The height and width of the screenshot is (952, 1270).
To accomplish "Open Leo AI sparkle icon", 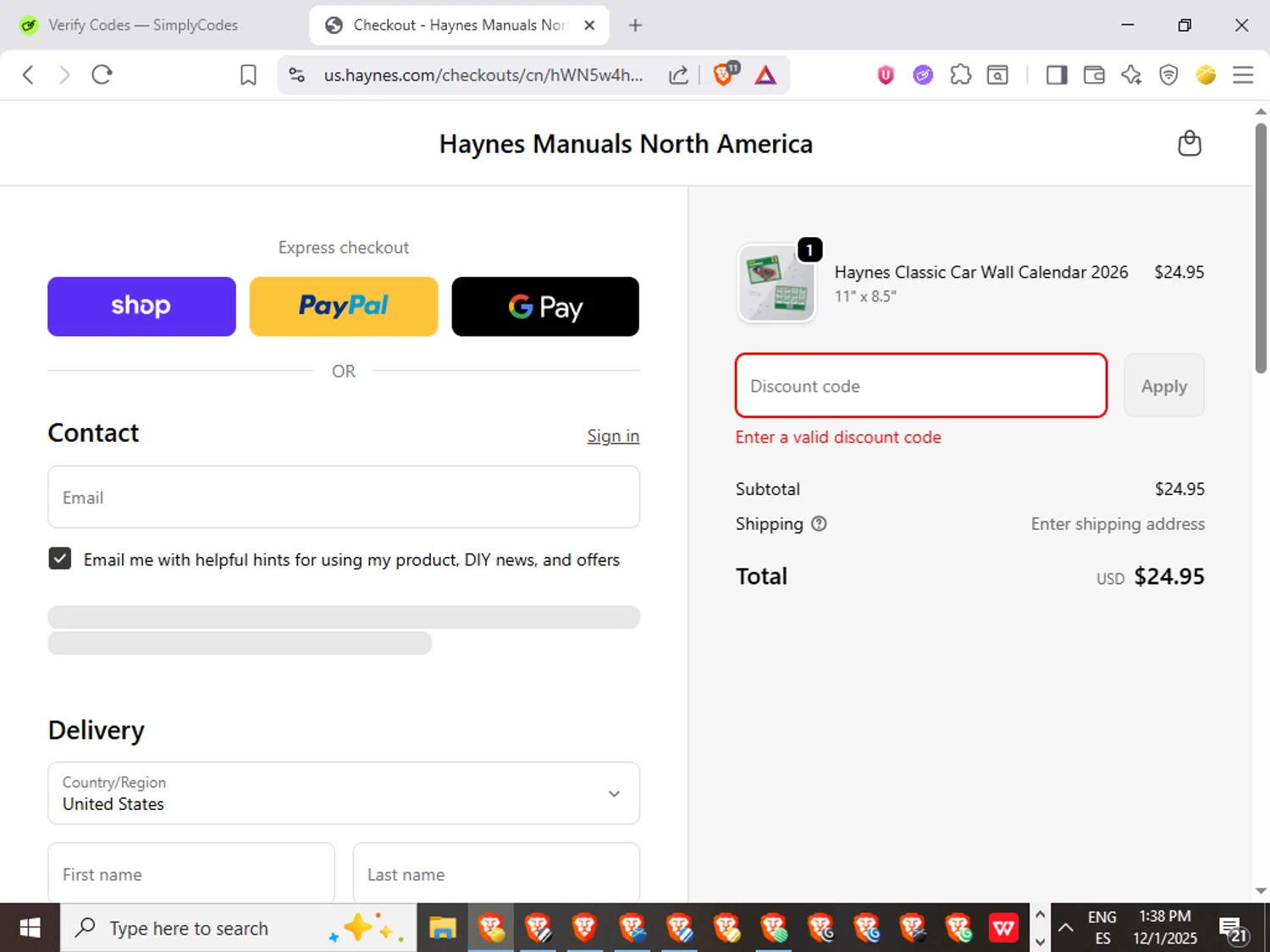I will 1131,75.
